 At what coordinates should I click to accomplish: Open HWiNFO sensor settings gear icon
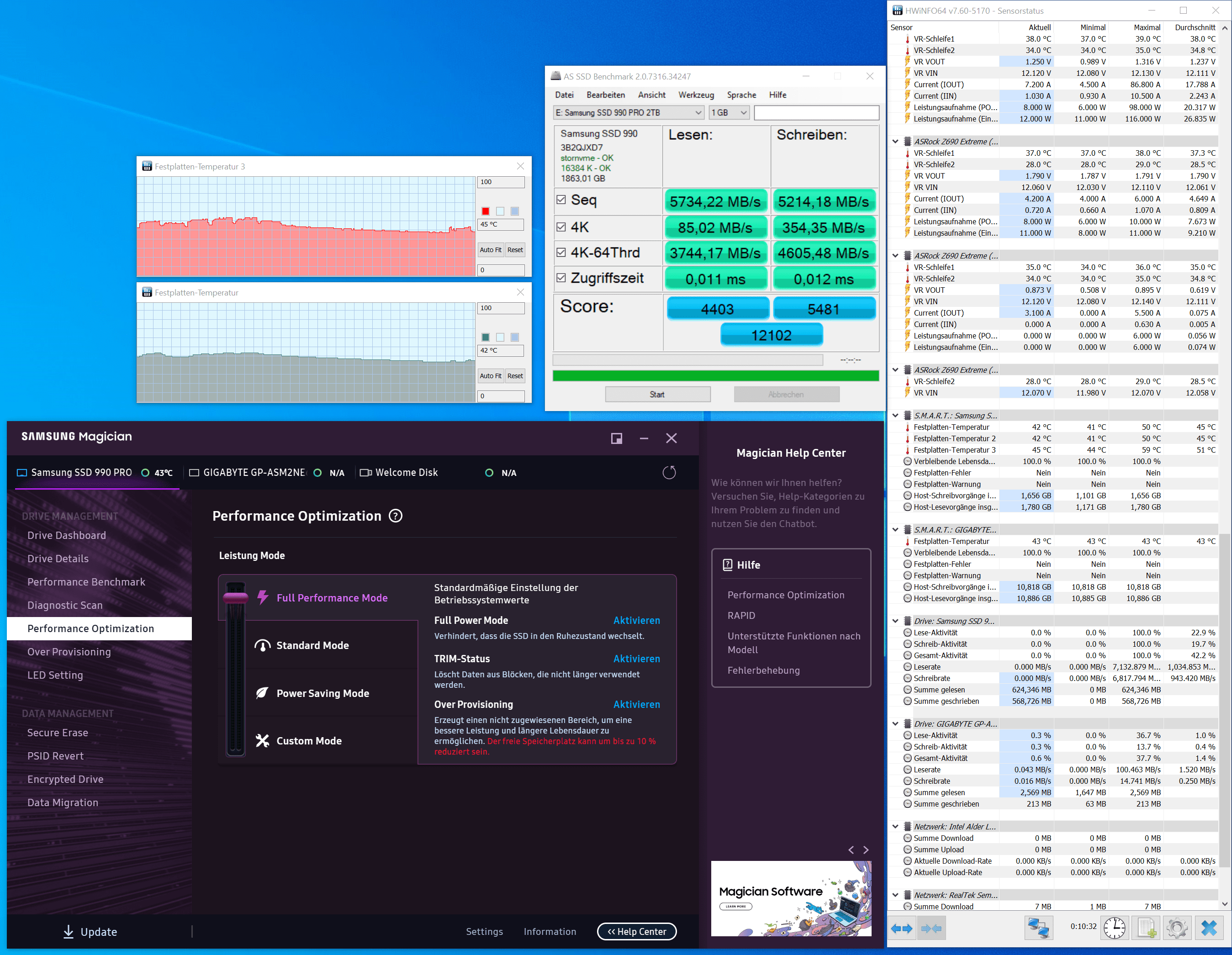(x=1177, y=928)
